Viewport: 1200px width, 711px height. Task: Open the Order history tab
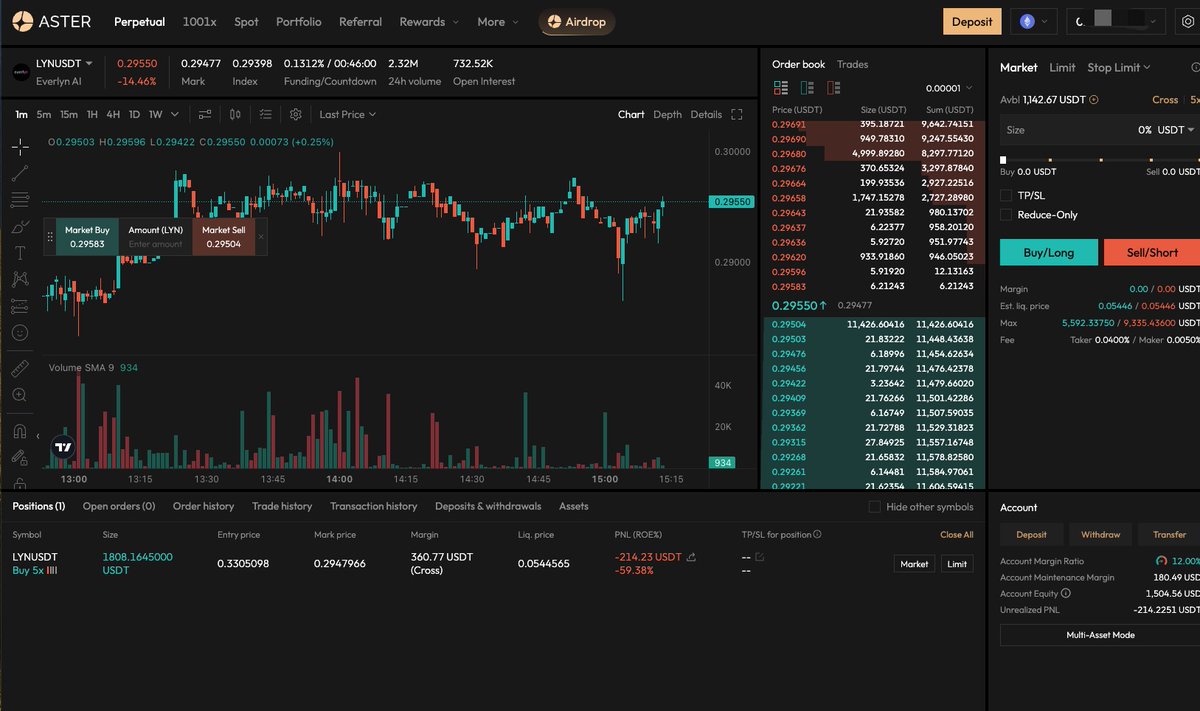(x=203, y=506)
